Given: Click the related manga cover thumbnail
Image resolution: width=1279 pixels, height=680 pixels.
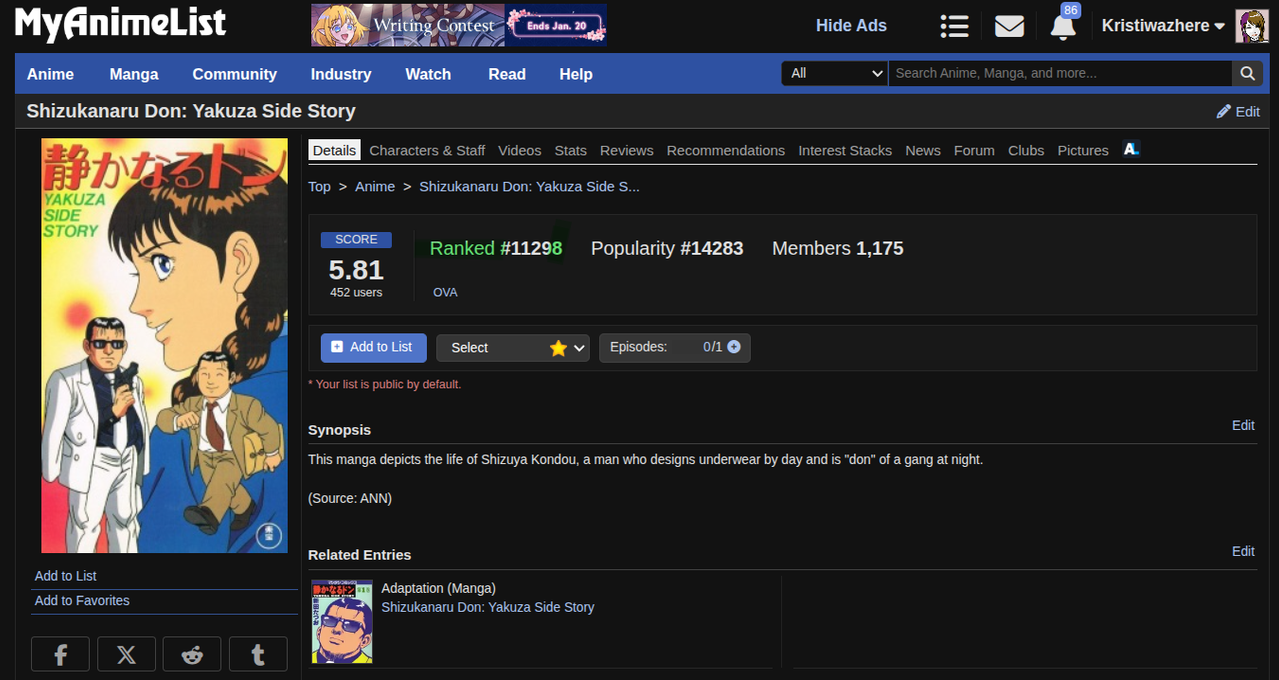Looking at the screenshot, I should 342,622.
